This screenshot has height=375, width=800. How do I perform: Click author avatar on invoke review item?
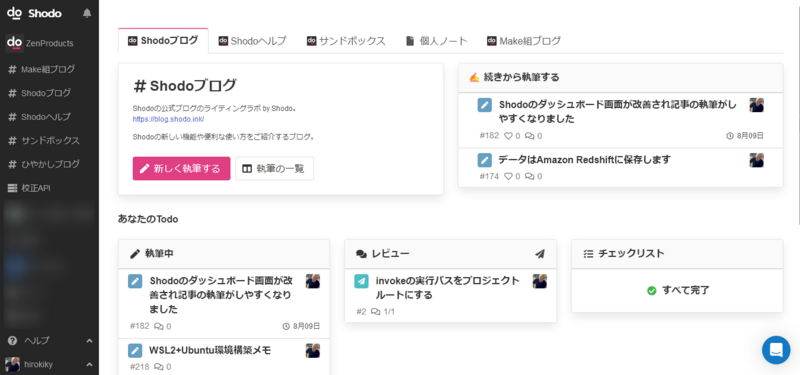point(540,281)
